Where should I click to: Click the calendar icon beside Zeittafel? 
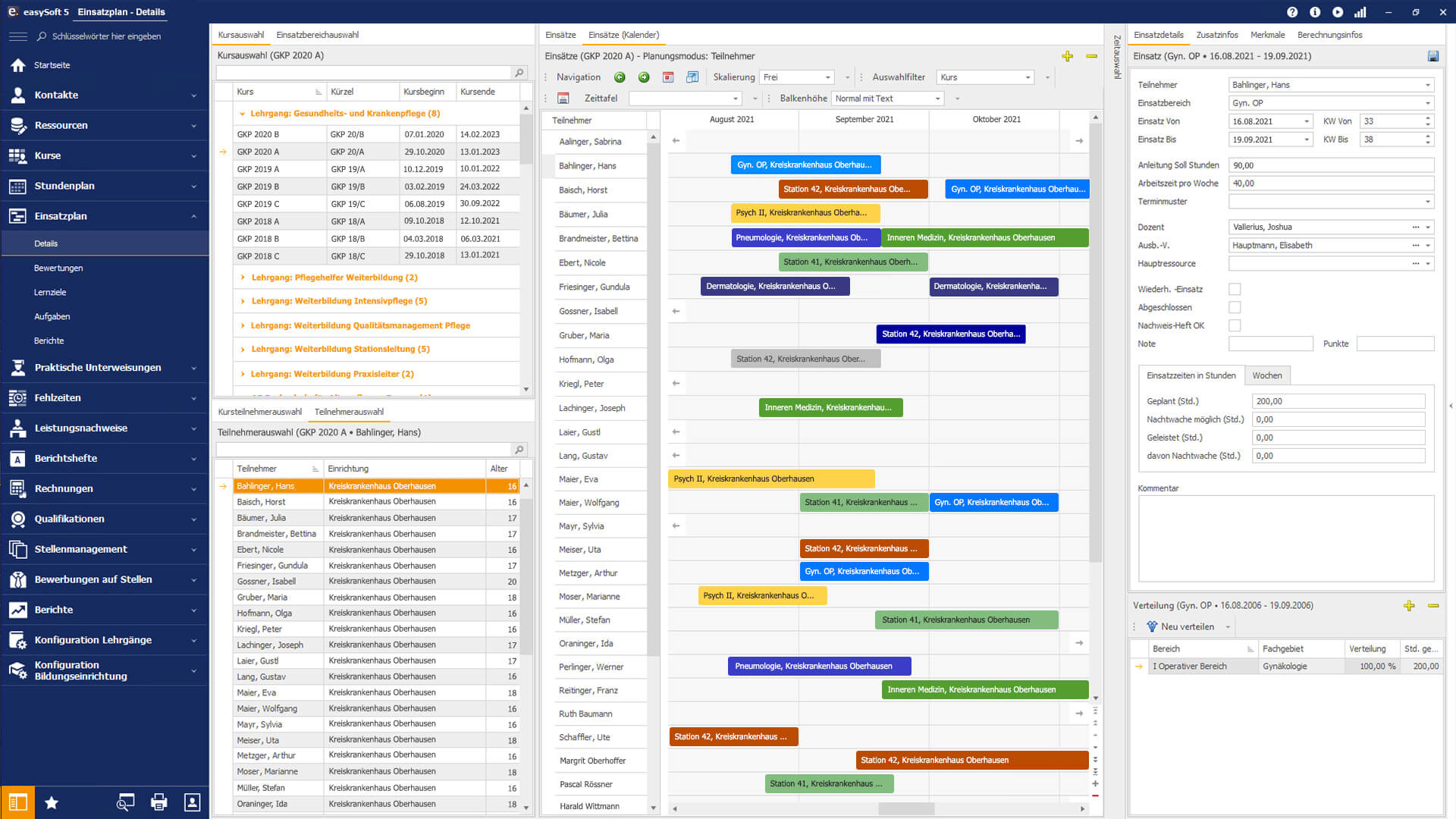coord(563,99)
